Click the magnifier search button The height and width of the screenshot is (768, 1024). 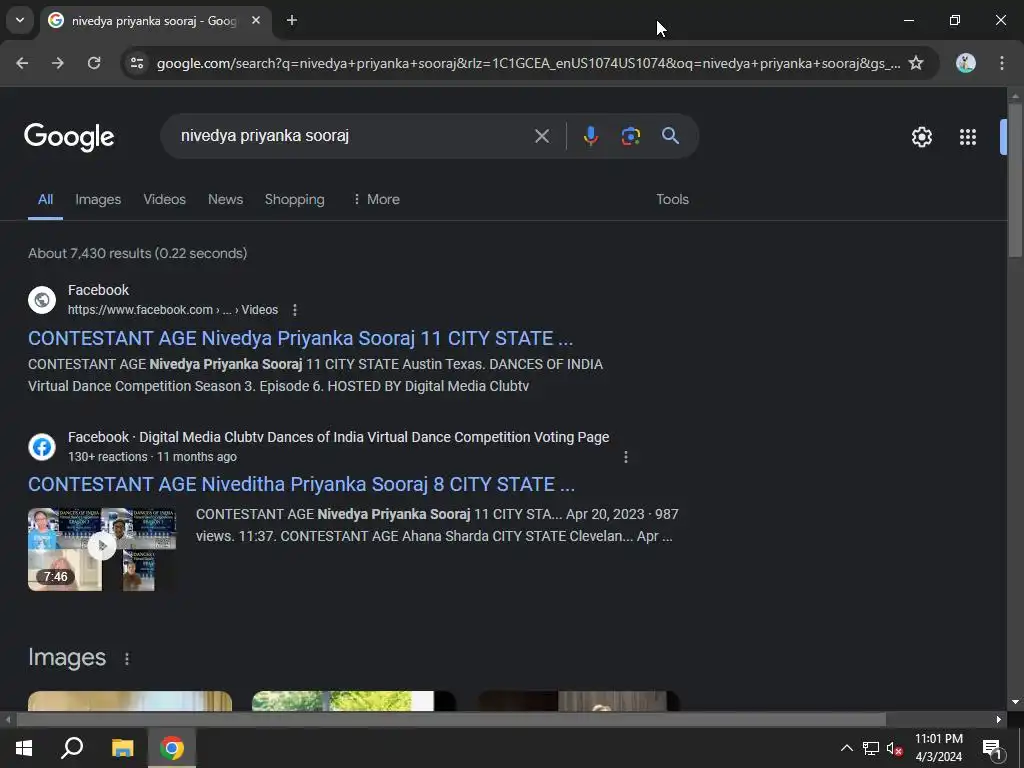click(x=671, y=136)
